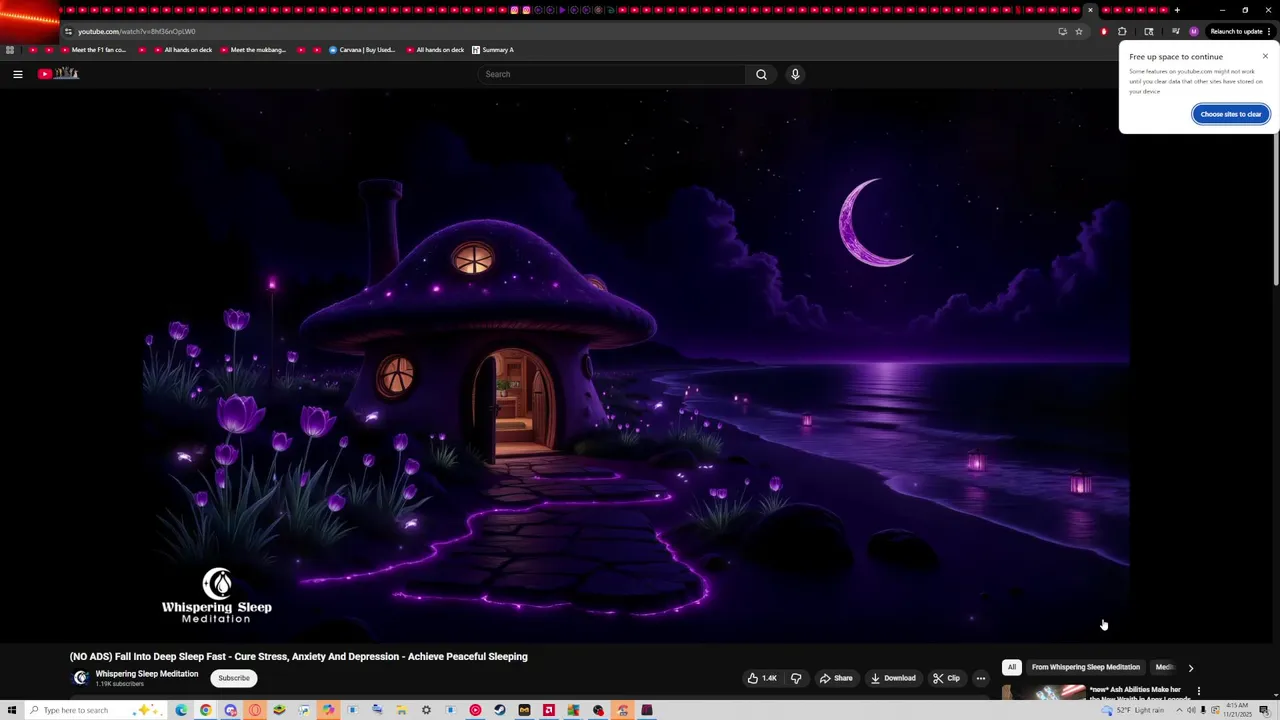Click the red extension icon in toolbar
Viewport: 1280px width, 720px height.
(x=1104, y=31)
